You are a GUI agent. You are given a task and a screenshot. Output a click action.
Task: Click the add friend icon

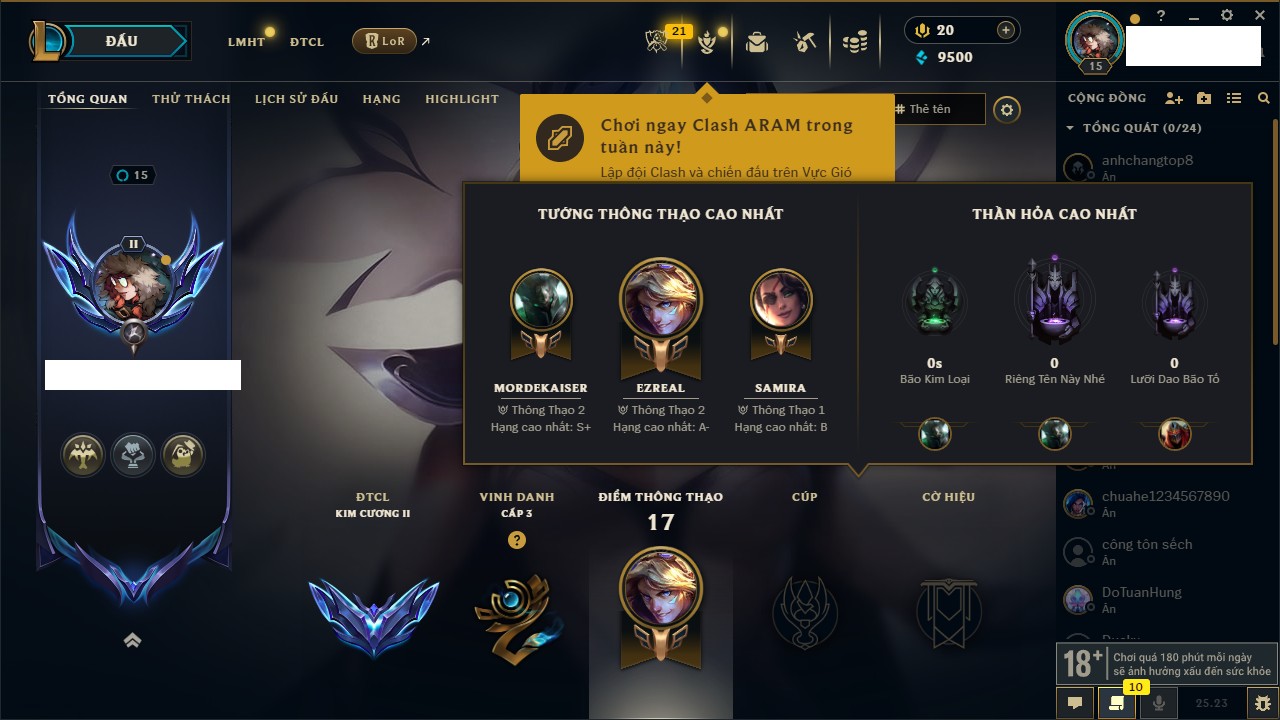(1174, 98)
